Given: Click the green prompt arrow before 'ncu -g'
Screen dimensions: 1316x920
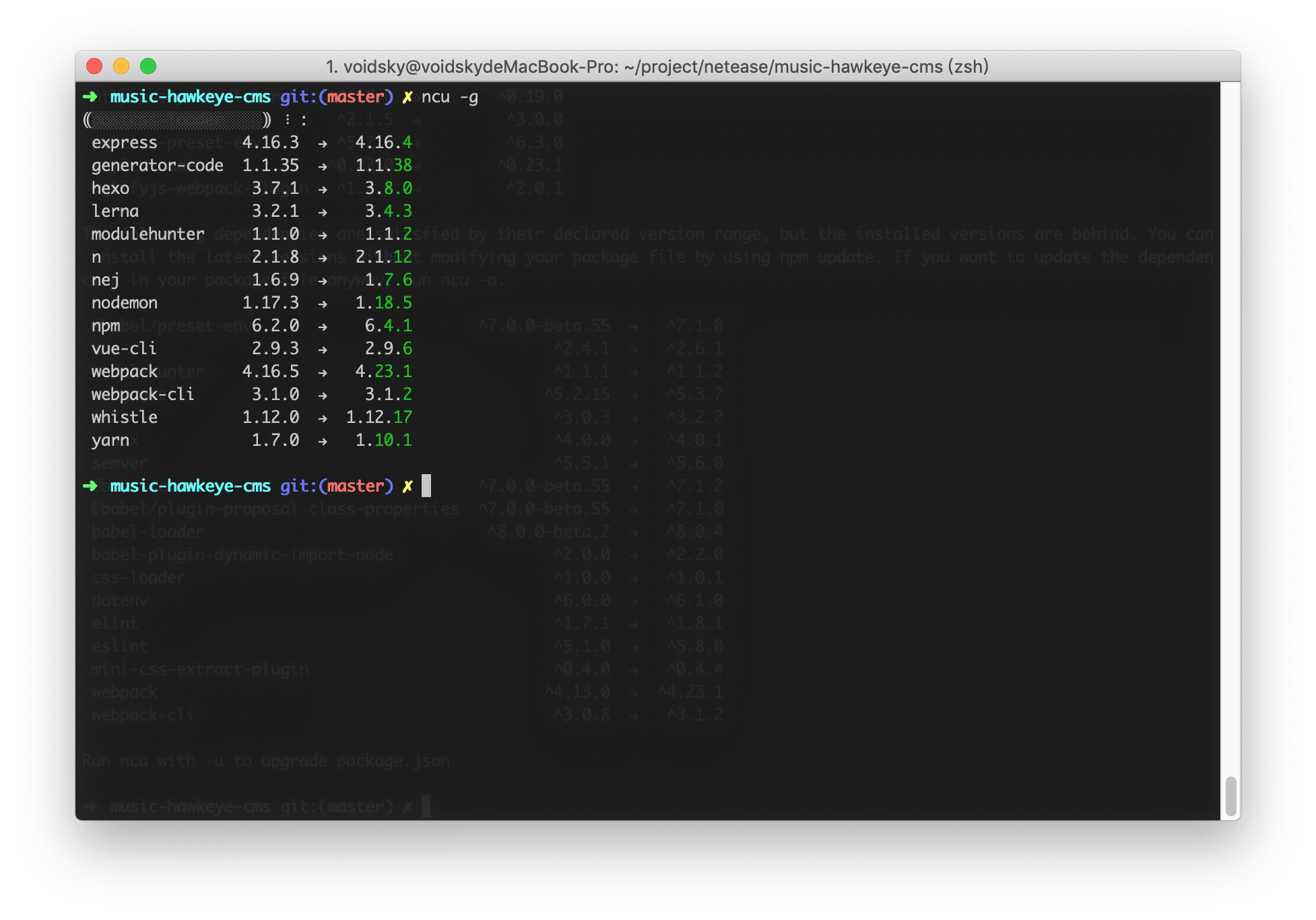Looking at the screenshot, I should click(x=90, y=97).
